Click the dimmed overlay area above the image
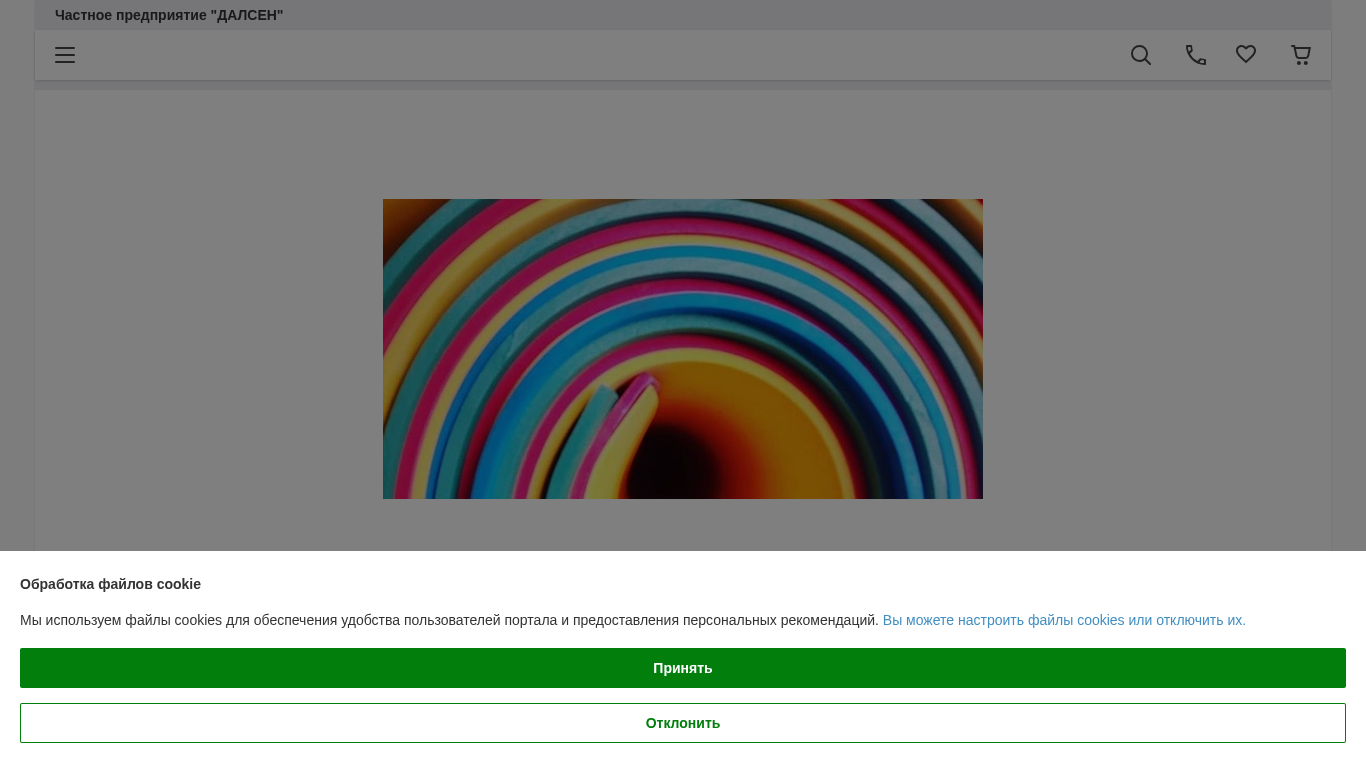Screen dimensions: 1366x768 coord(683,145)
